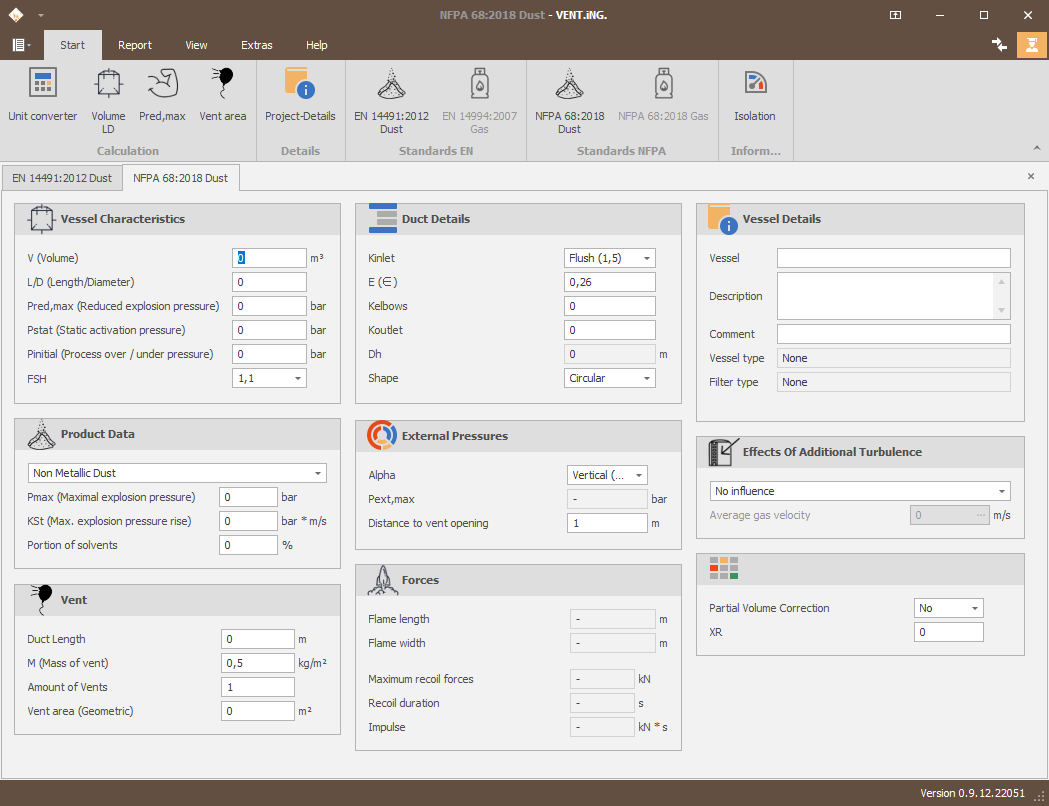Open the FSH value dropdown
Screen dimensions: 1049x806
tap(298, 379)
